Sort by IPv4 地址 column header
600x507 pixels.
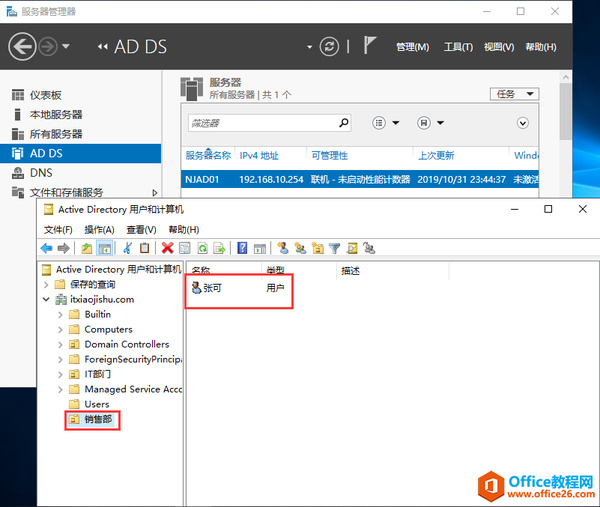click(x=259, y=155)
